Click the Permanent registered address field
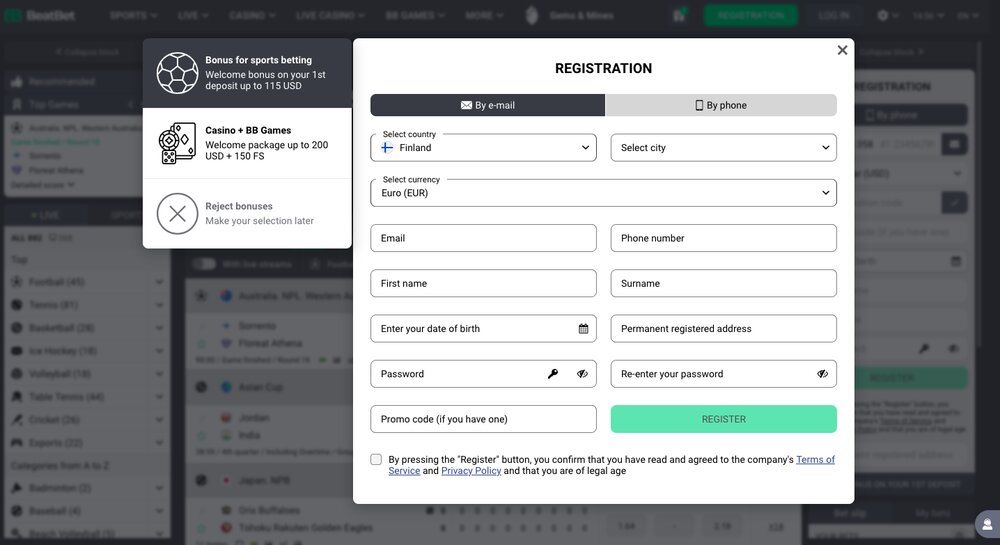The height and width of the screenshot is (545, 1000). point(723,328)
